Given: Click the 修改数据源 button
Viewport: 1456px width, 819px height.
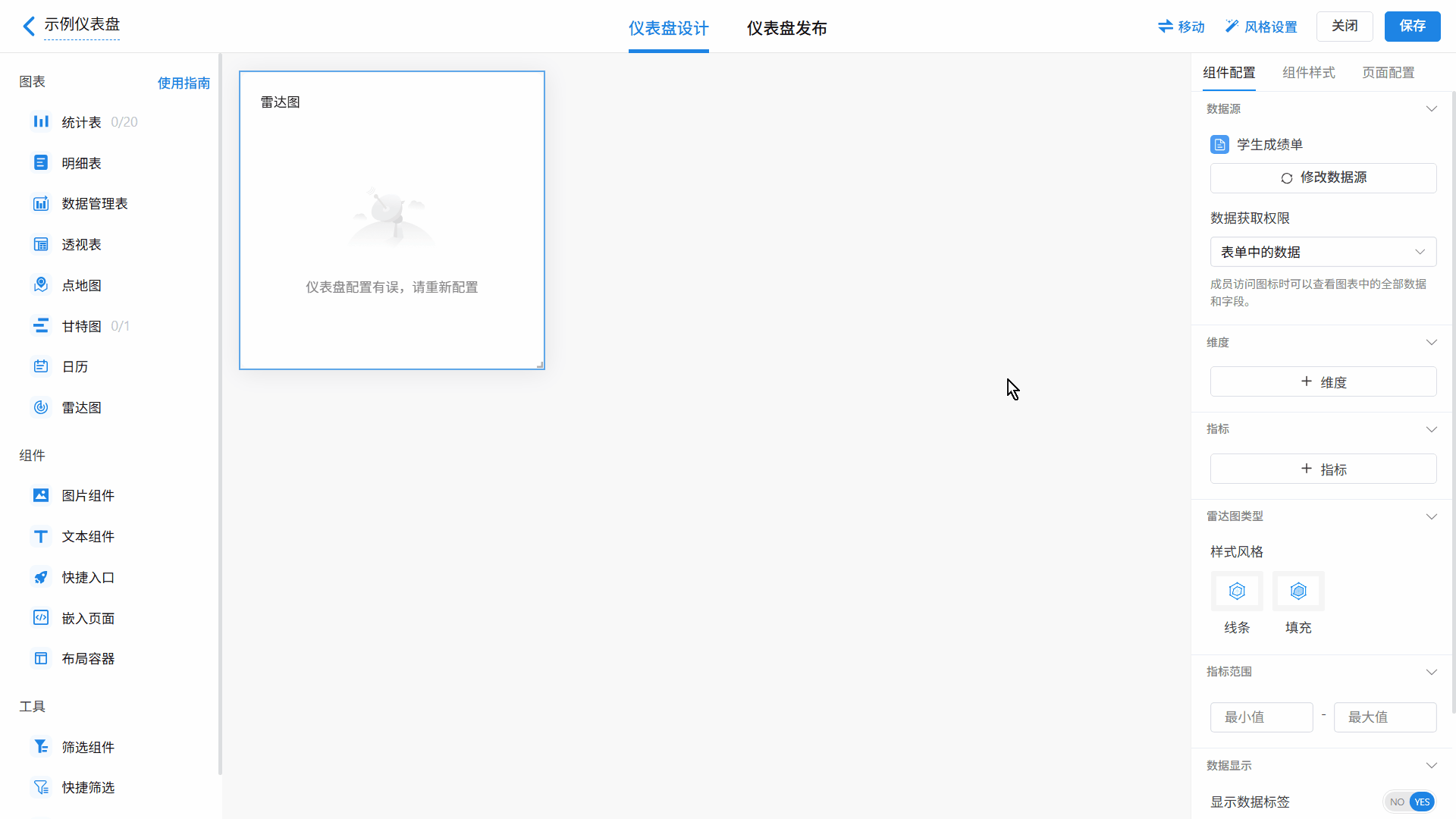Looking at the screenshot, I should (1323, 177).
